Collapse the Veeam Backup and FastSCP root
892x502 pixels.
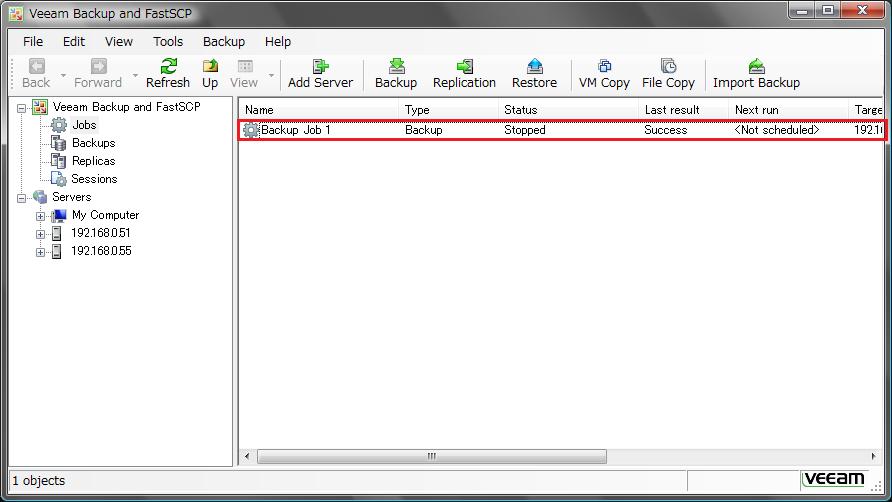[x=22, y=108]
